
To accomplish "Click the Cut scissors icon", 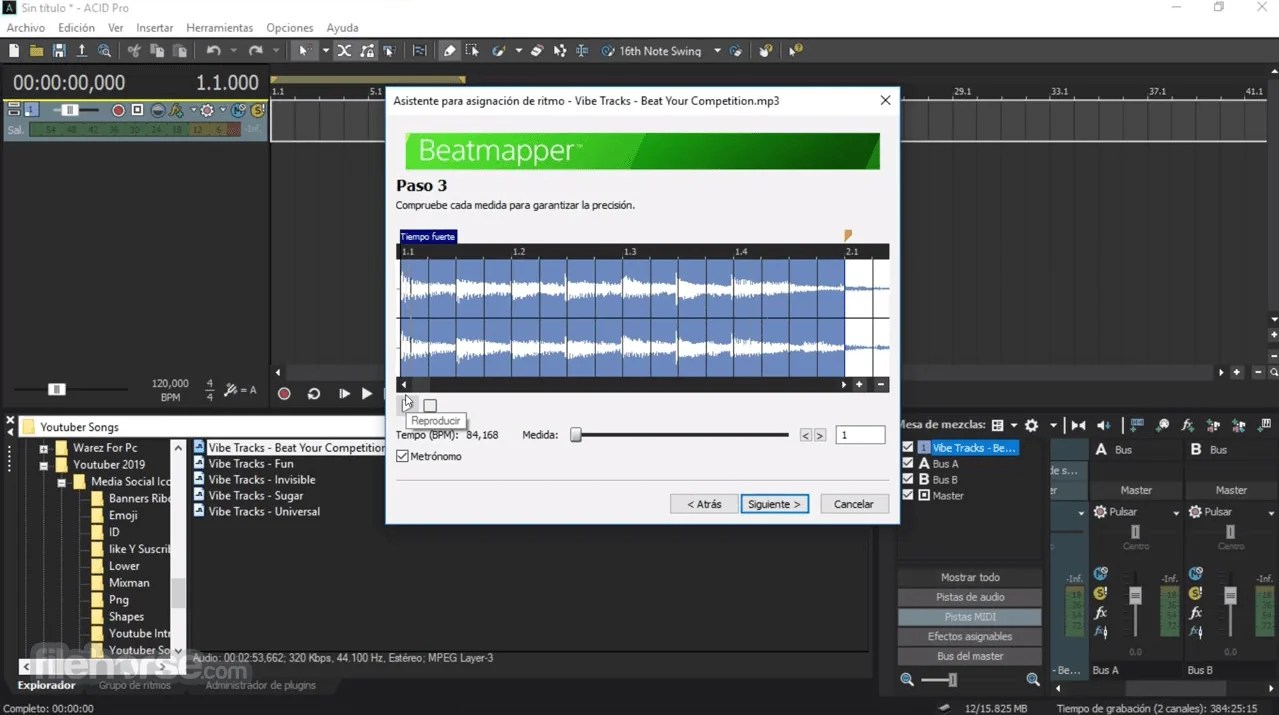I will point(134,51).
